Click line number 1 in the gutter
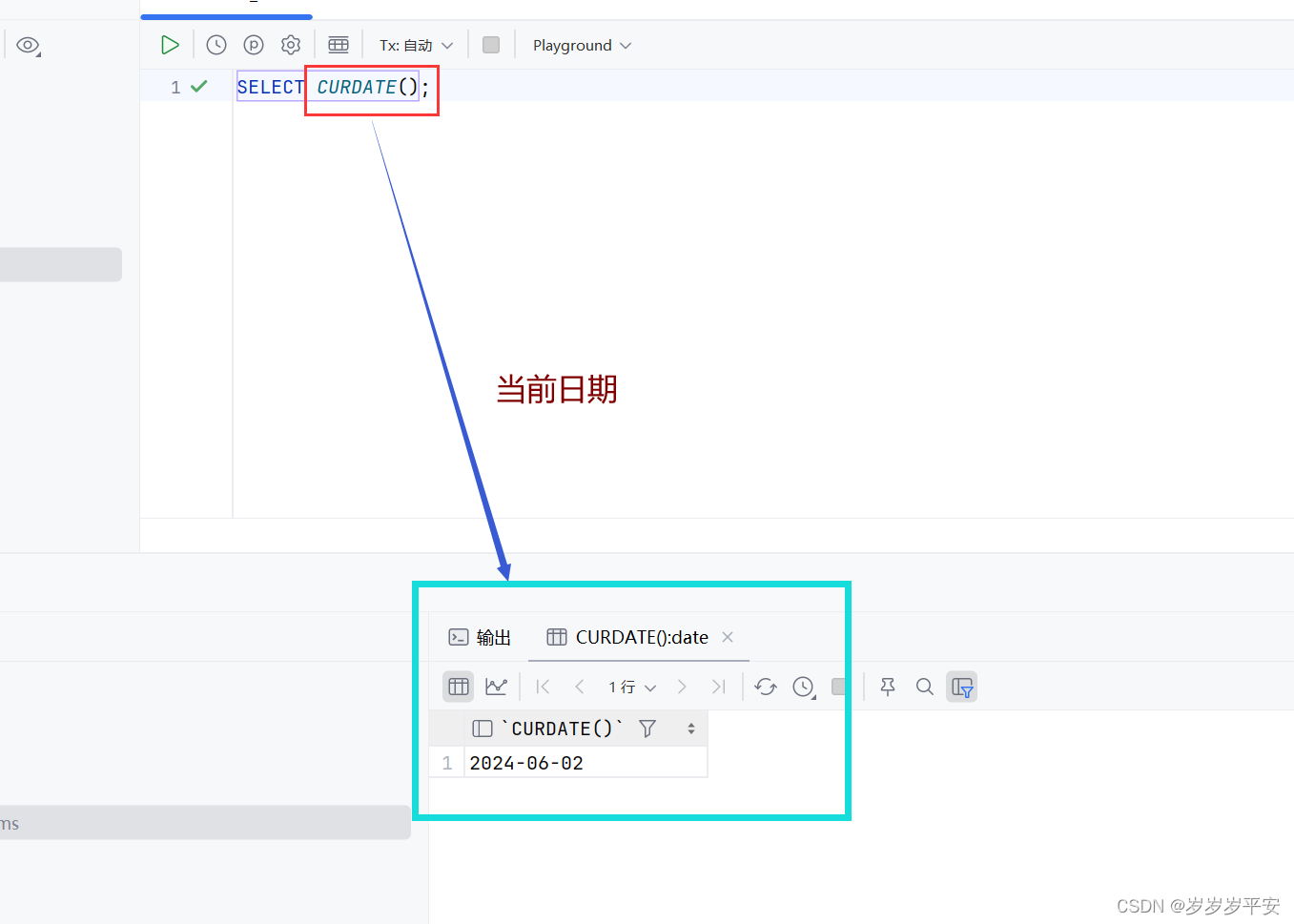Viewport: 1294px width, 924px height. click(x=175, y=87)
